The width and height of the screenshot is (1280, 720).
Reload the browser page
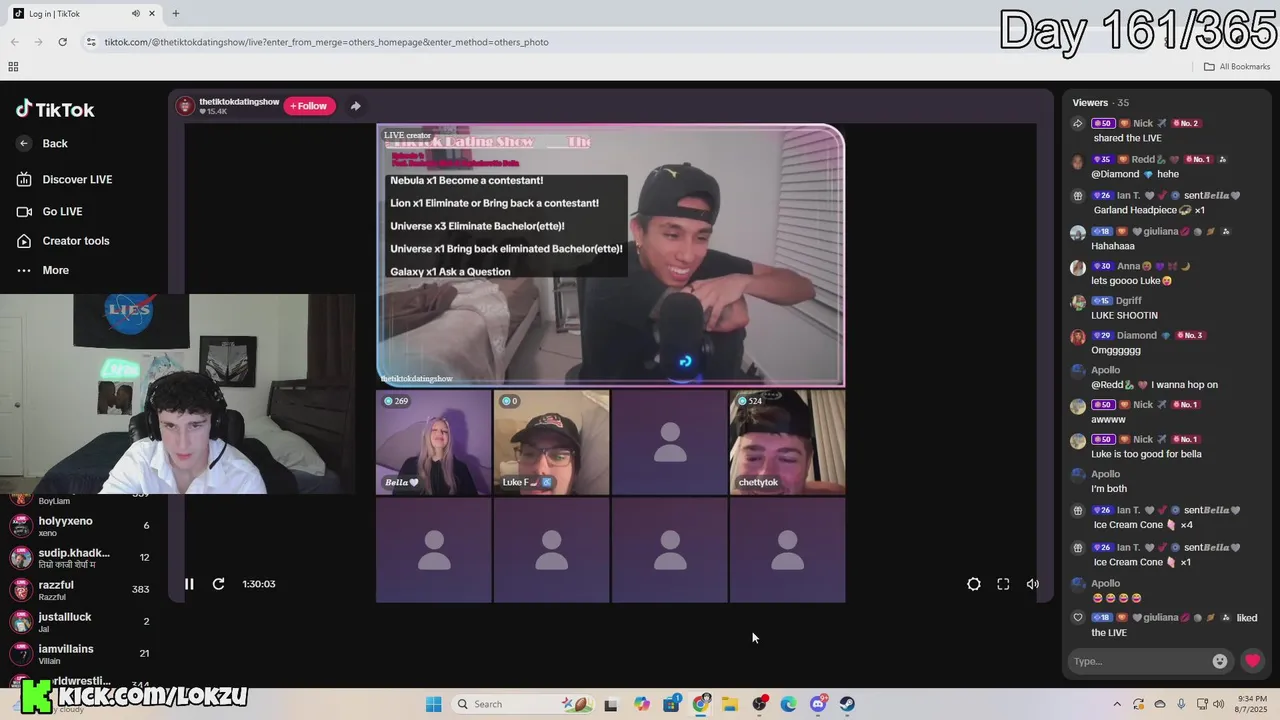[x=63, y=42]
